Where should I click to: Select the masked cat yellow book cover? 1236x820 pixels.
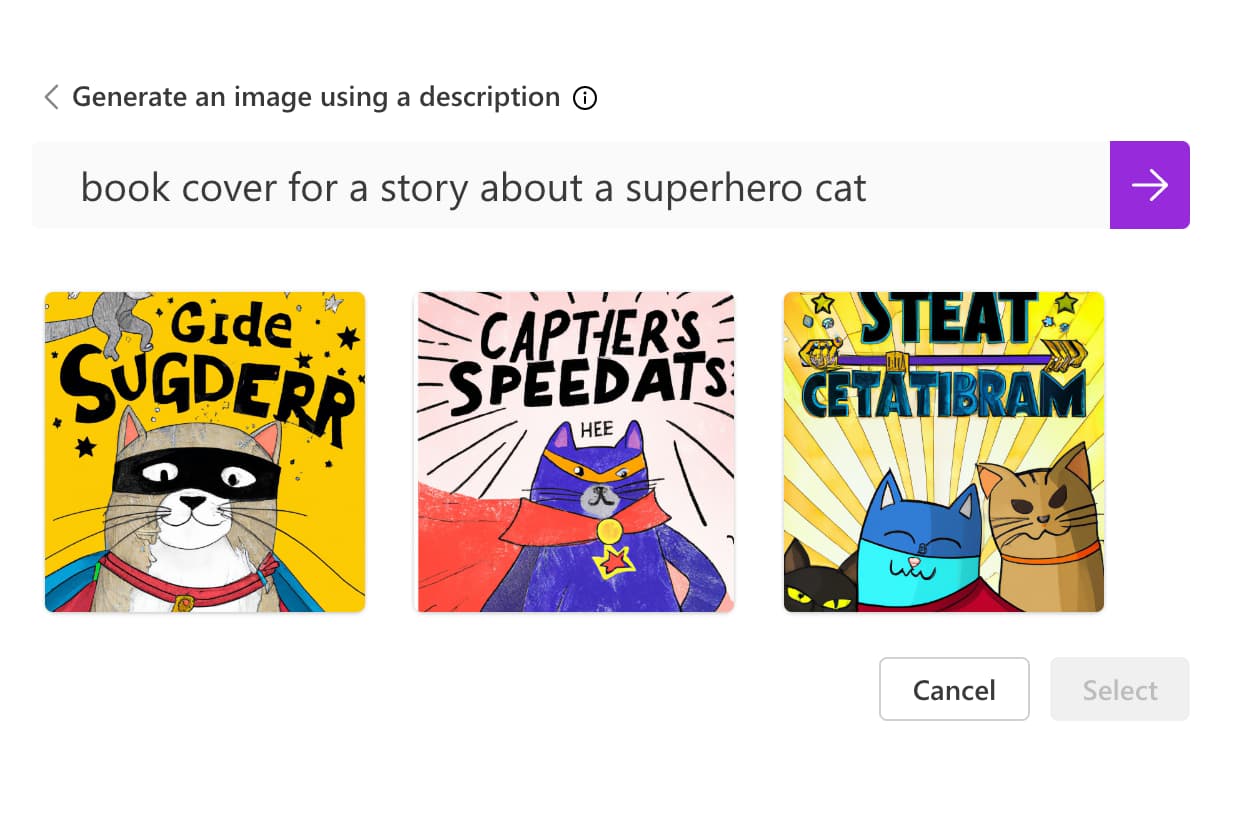205,452
